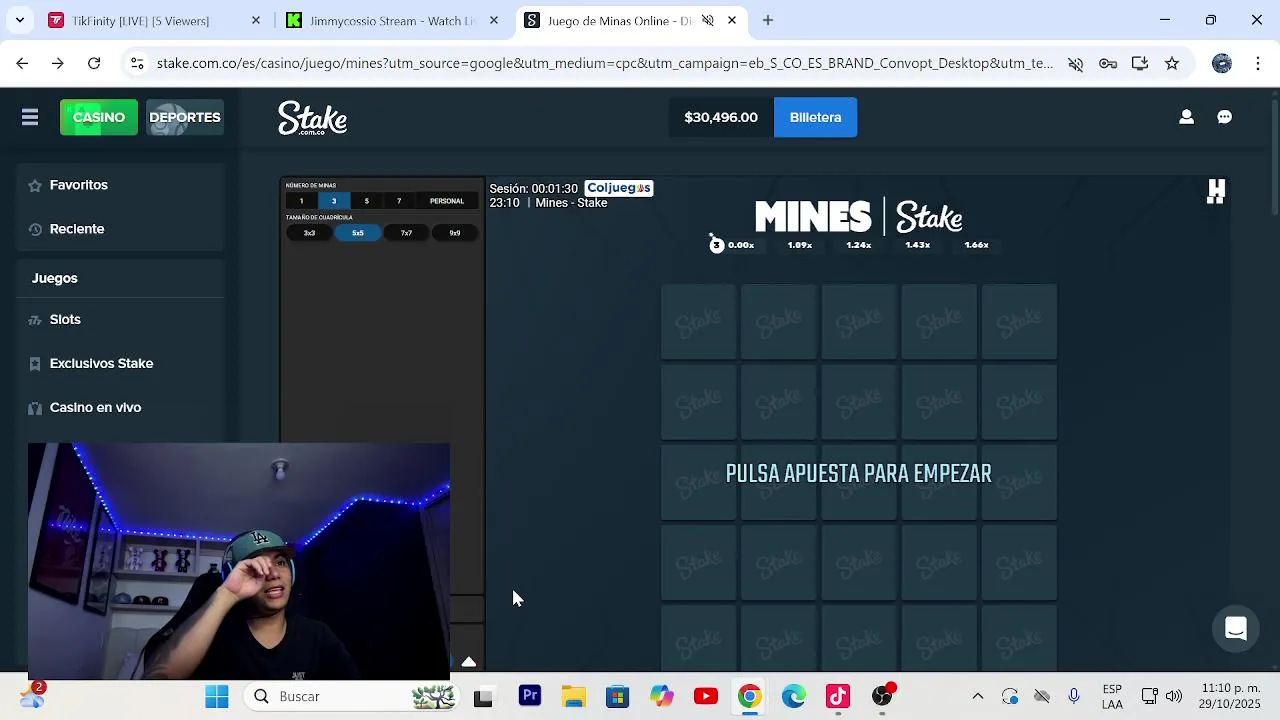Open the live support chat widget
1280x720 pixels.
click(1236, 629)
